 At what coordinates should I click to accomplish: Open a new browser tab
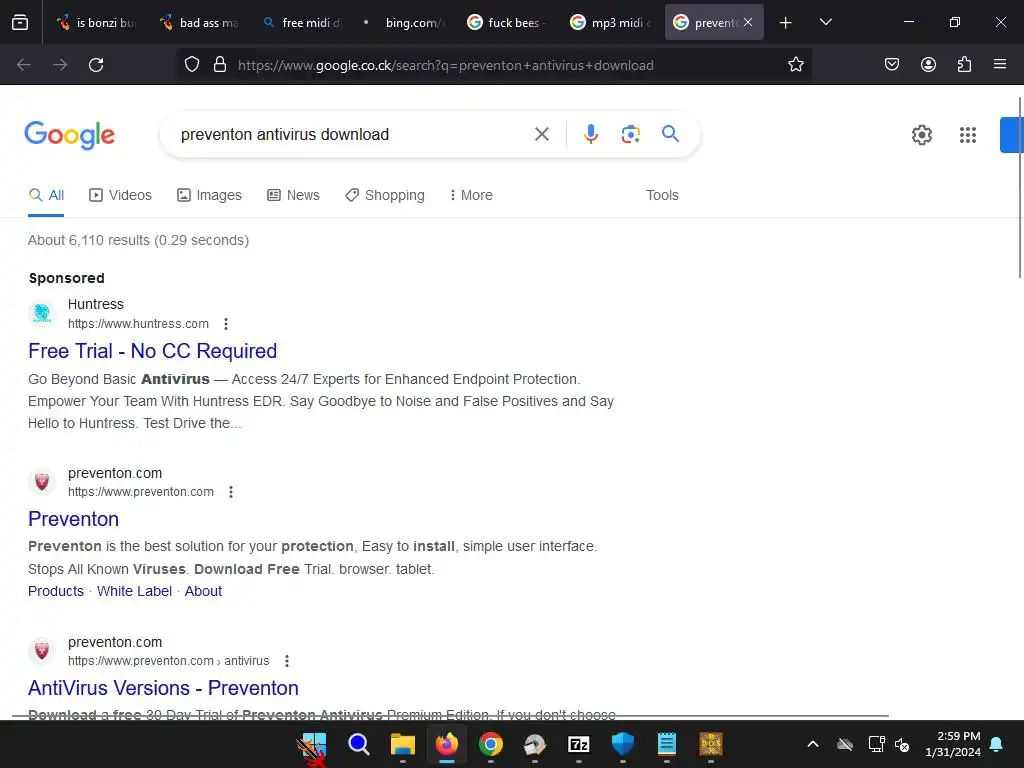[x=786, y=23]
